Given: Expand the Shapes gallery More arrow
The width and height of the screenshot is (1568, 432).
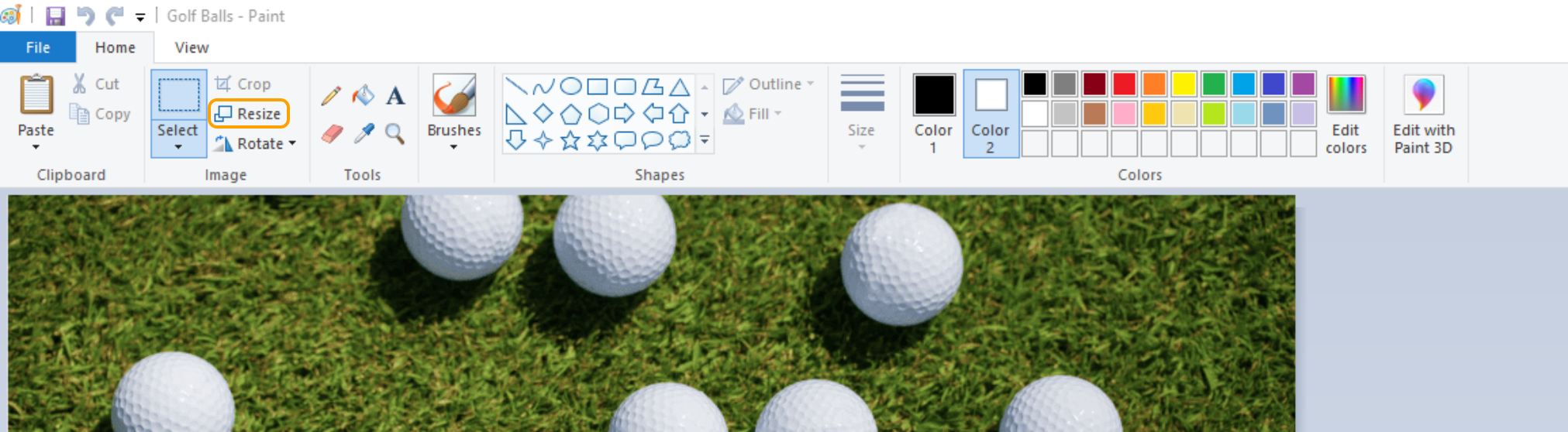Looking at the screenshot, I should tap(705, 140).
